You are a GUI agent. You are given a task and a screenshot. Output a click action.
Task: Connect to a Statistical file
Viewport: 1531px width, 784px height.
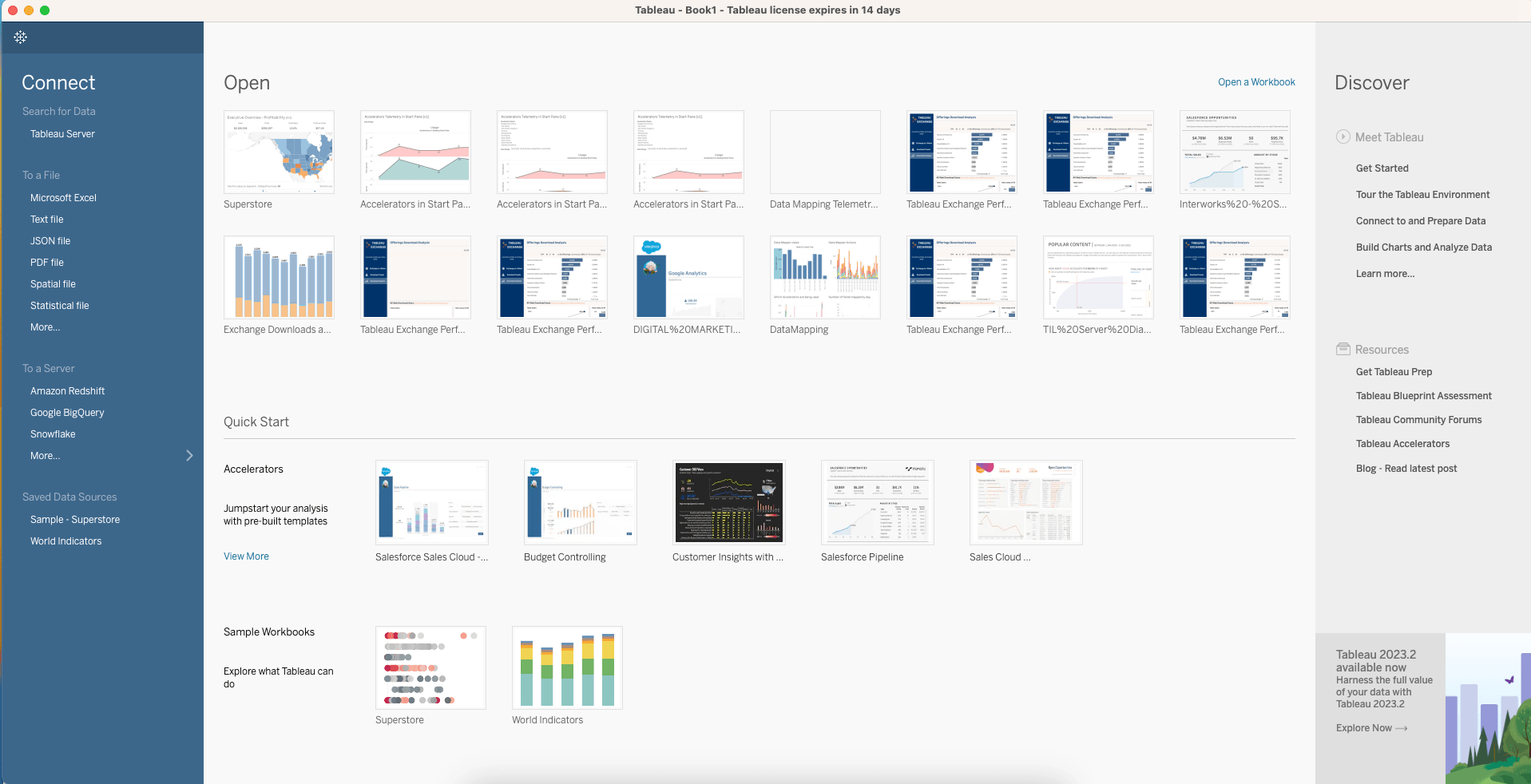[60, 305]
